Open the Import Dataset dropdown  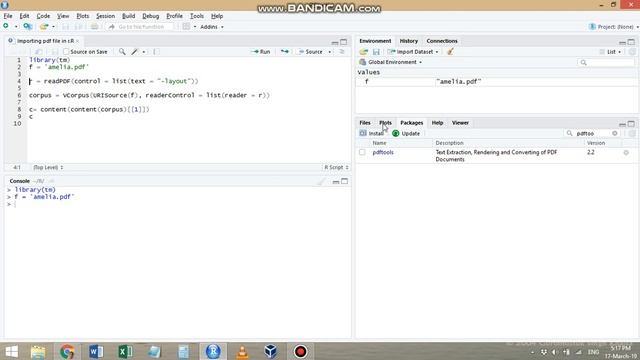click(x=413, y=52)
